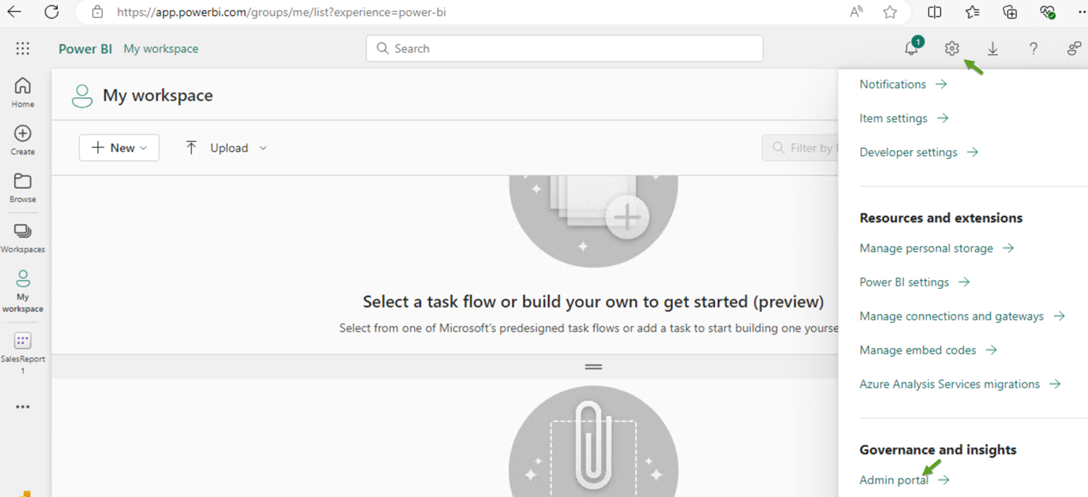Open the notifications bell icon
This screenshot has height=497, width=1088.
(912, 49)
